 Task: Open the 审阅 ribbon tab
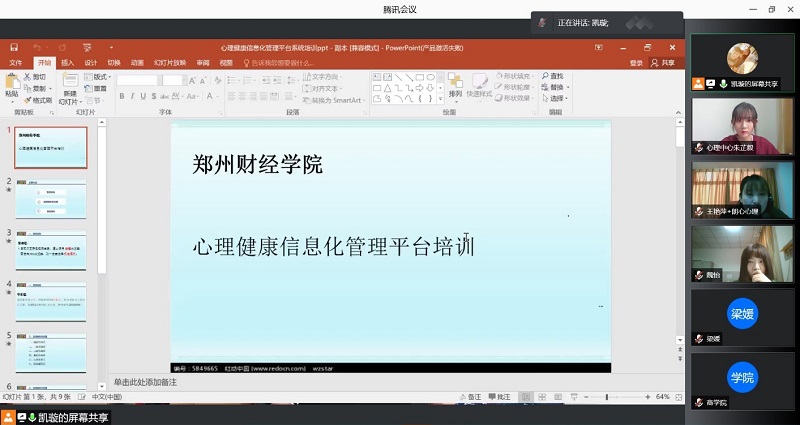coord(203,63)
